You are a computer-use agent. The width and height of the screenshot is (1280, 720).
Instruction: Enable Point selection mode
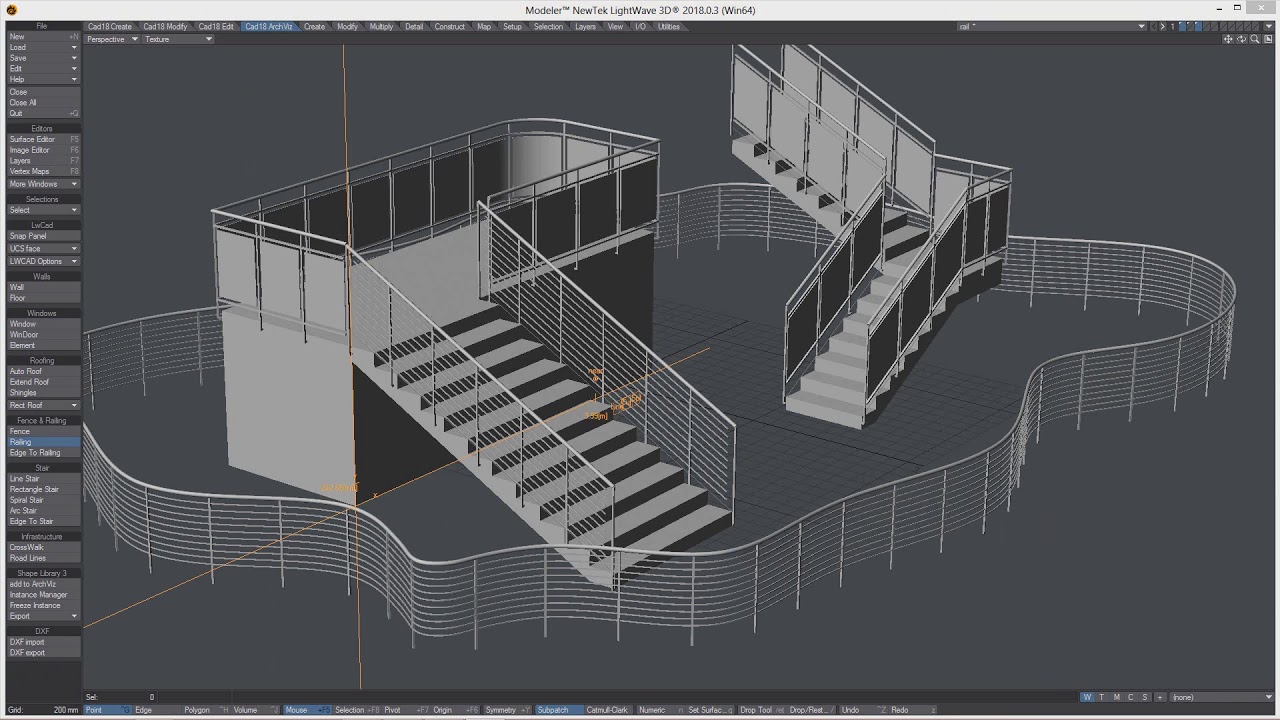[107, 710]
